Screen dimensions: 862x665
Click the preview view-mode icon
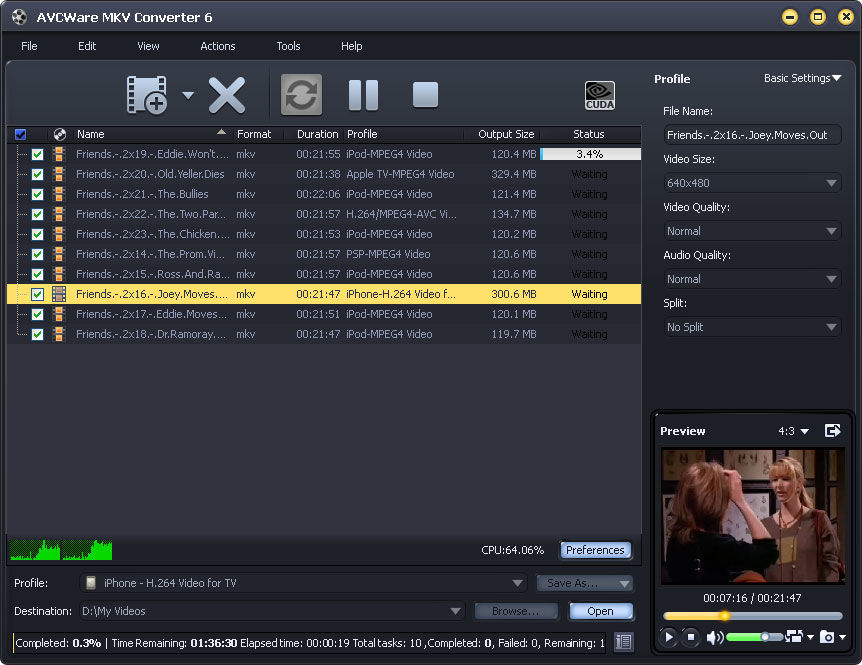coord(794,636)
